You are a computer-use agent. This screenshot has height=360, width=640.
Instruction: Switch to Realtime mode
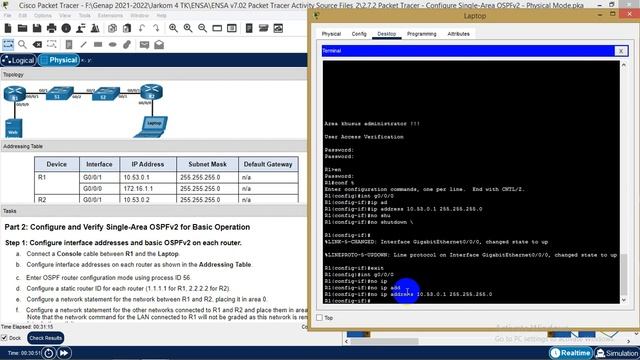pos(571,353)
